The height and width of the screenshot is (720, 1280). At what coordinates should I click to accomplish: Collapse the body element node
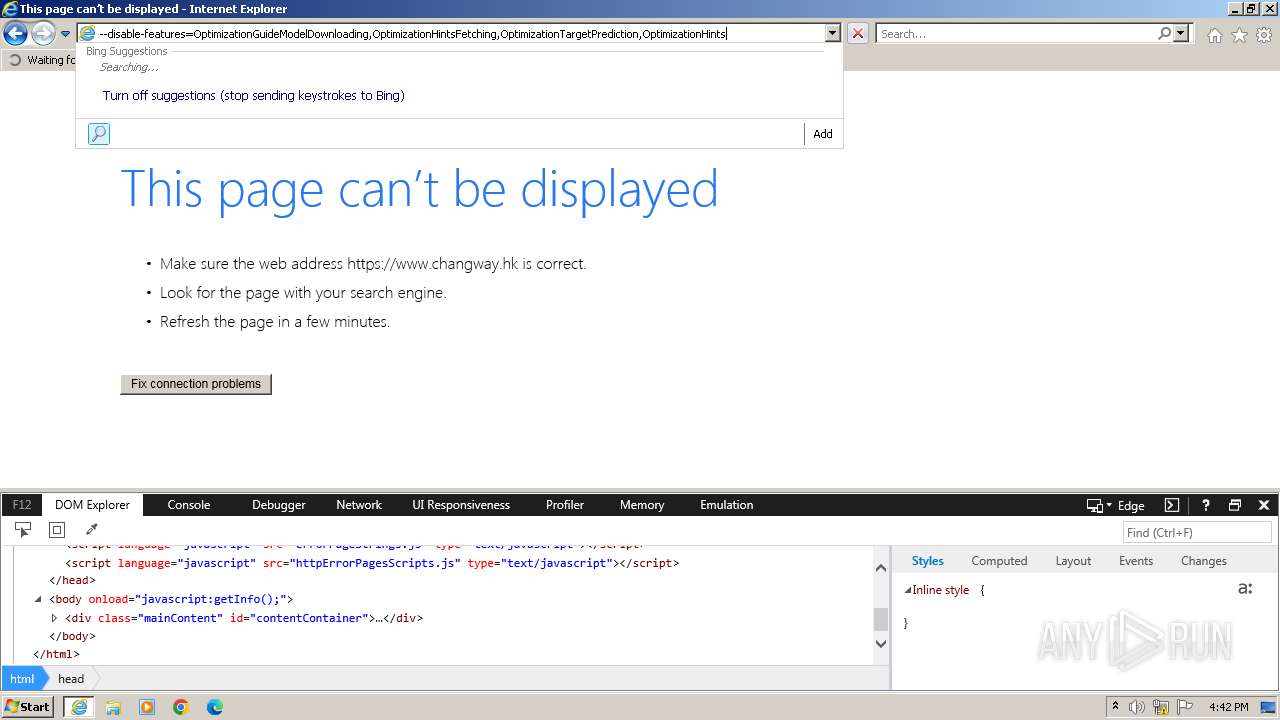click(x=38, y=599)
